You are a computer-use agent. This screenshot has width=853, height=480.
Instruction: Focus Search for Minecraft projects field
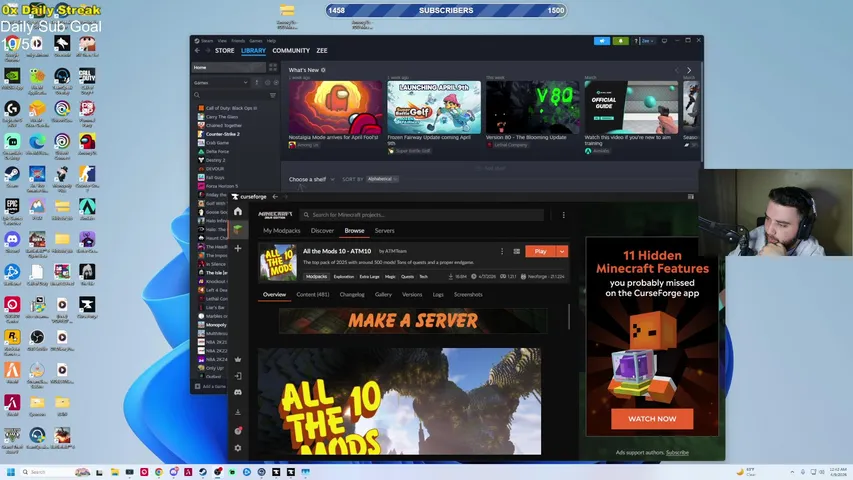pyautogui.click(x=422, y=215)
